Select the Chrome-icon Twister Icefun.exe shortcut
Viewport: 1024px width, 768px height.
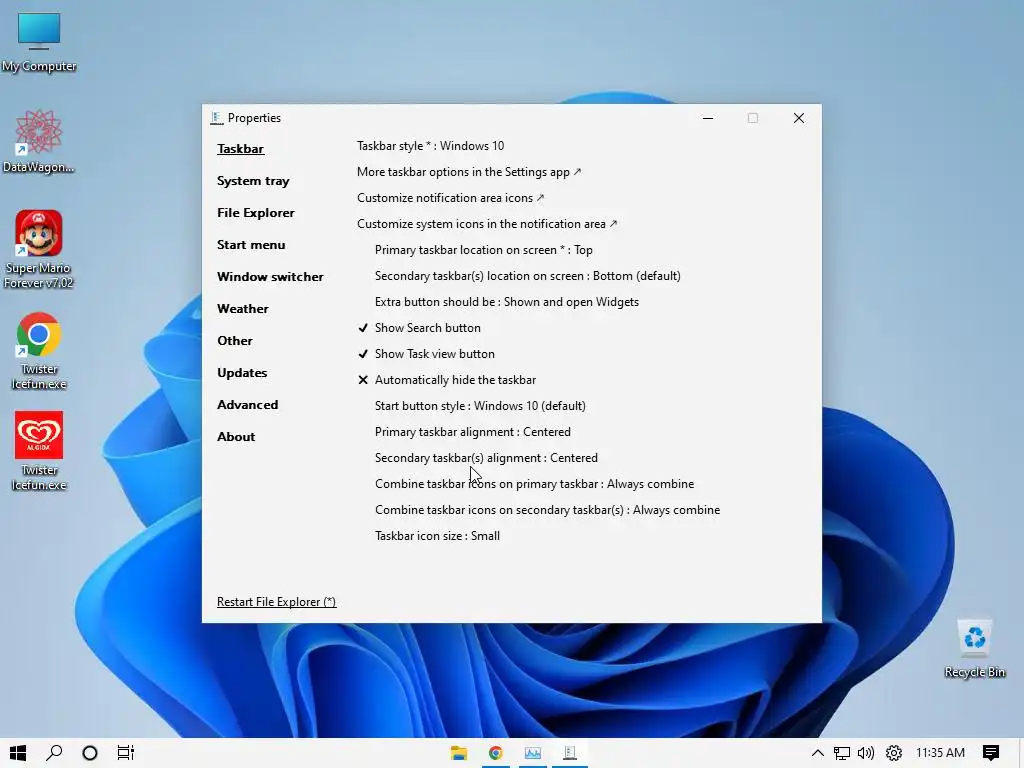coord(39,351)
